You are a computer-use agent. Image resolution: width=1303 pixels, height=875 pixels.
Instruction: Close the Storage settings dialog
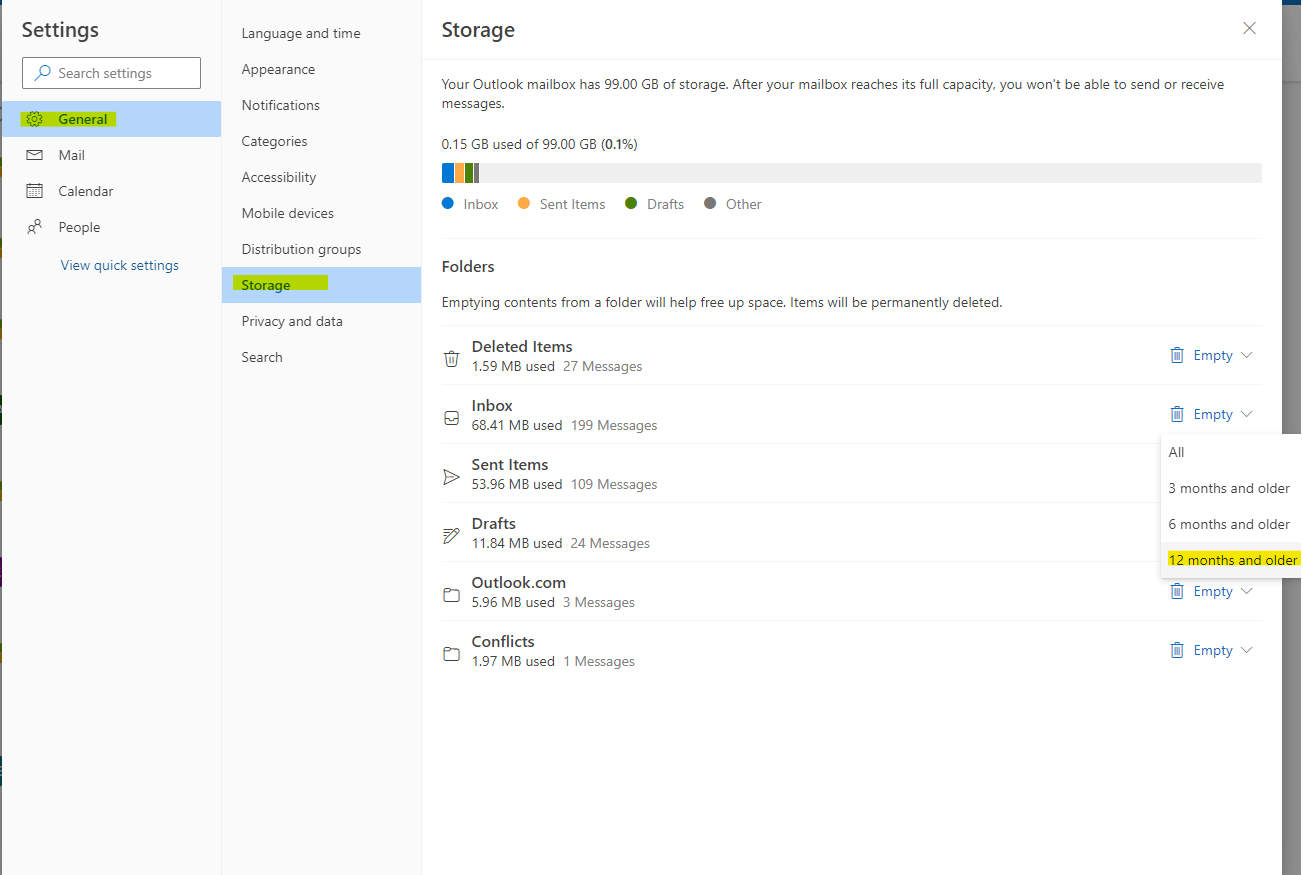1249,28
